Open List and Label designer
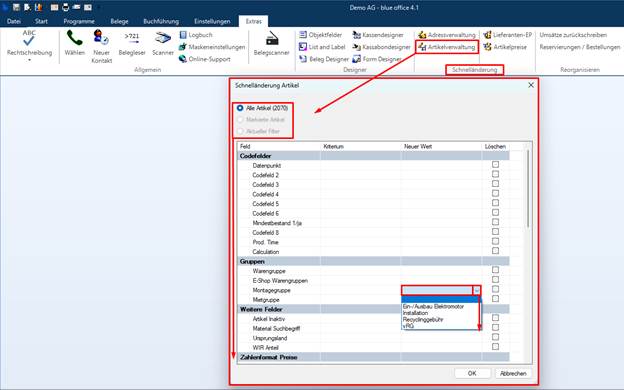This screenshot has width=624, height=390. pyautogui.click(x=322, y=47)
